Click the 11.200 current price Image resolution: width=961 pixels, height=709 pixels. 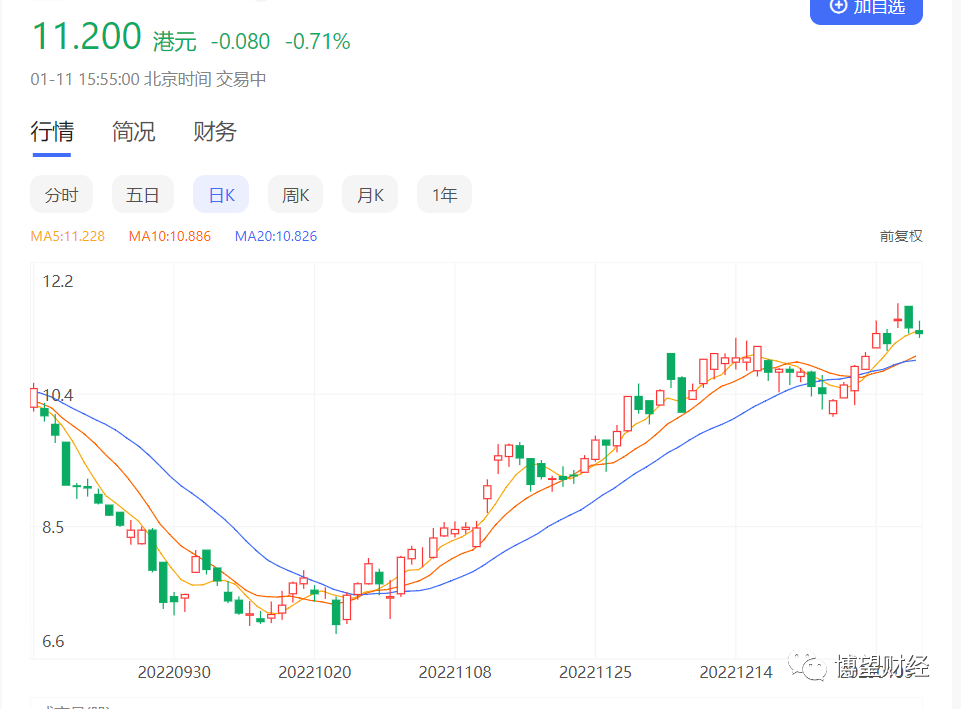[86, 36]
